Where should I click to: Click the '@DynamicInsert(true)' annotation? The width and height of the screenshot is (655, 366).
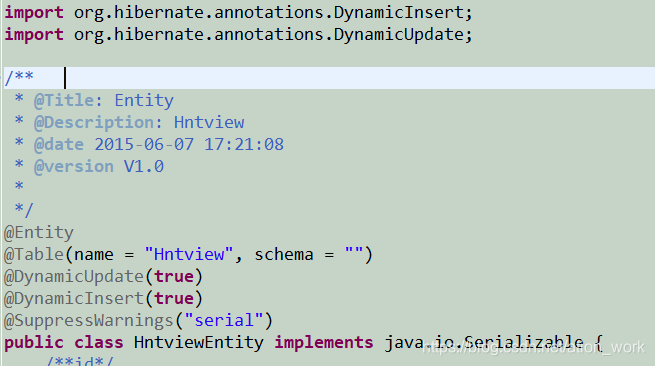[103, 299]
